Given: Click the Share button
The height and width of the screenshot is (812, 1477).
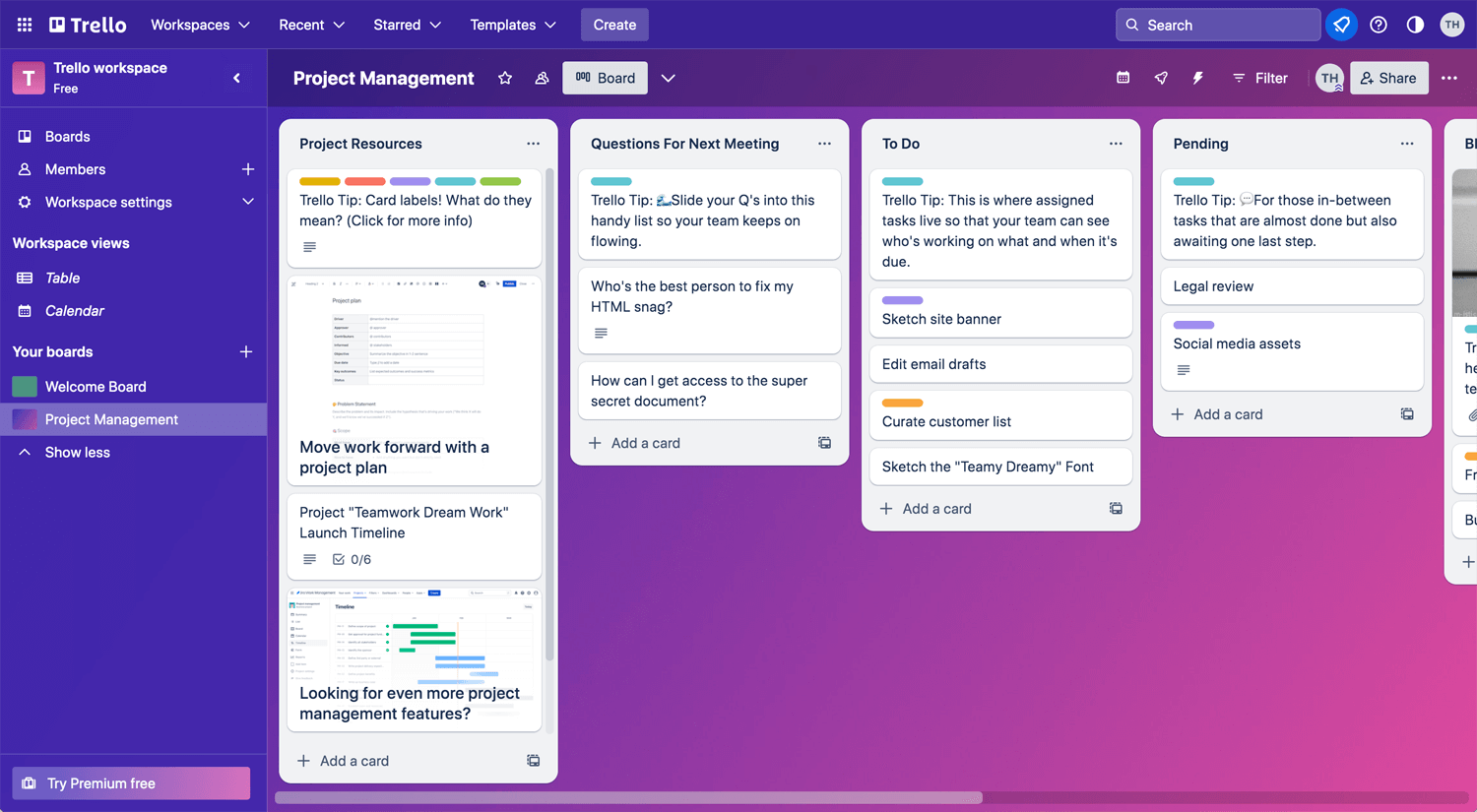Looking at the screenshot, I should tap(1389, 78).
